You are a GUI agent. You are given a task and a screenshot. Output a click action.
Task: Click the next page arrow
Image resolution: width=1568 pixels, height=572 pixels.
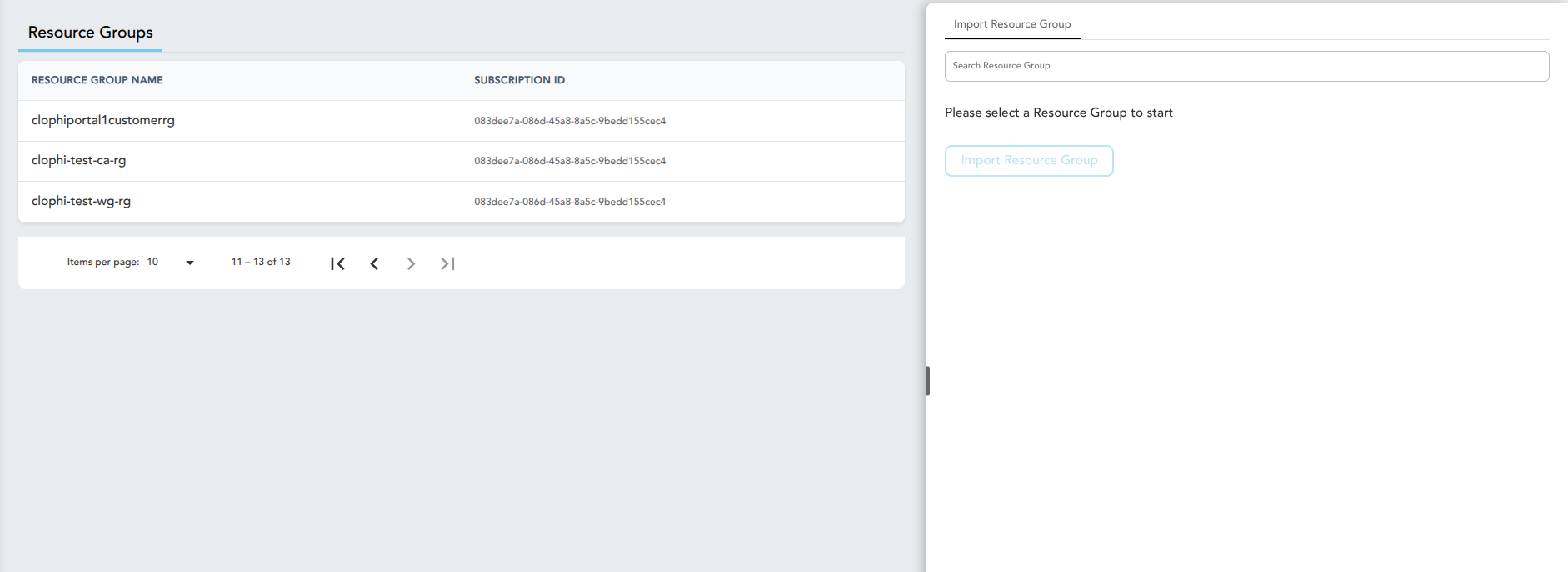411,263
